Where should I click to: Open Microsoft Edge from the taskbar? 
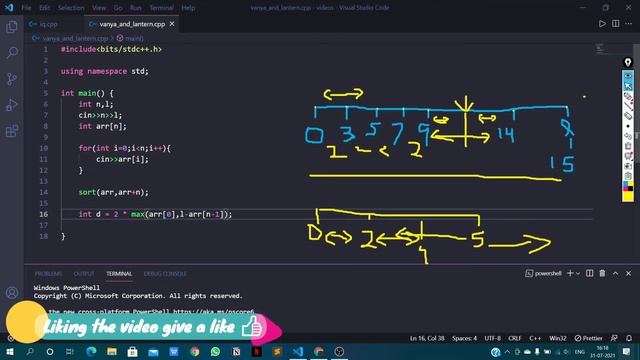(91, 351)
